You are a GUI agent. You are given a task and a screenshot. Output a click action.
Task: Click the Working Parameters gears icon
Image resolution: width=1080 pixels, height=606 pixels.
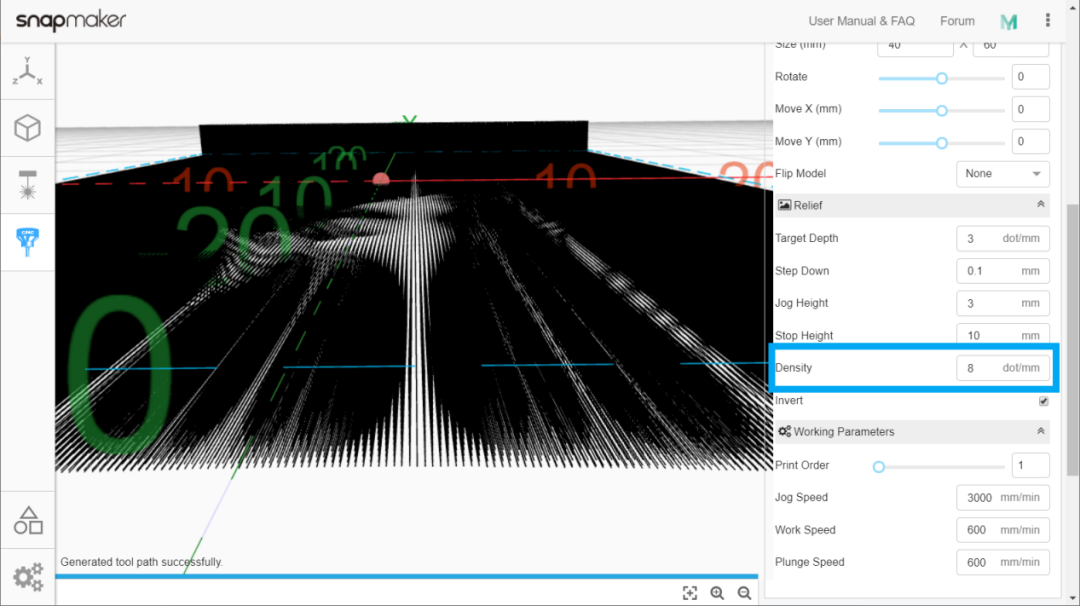(x=784, y=432)
